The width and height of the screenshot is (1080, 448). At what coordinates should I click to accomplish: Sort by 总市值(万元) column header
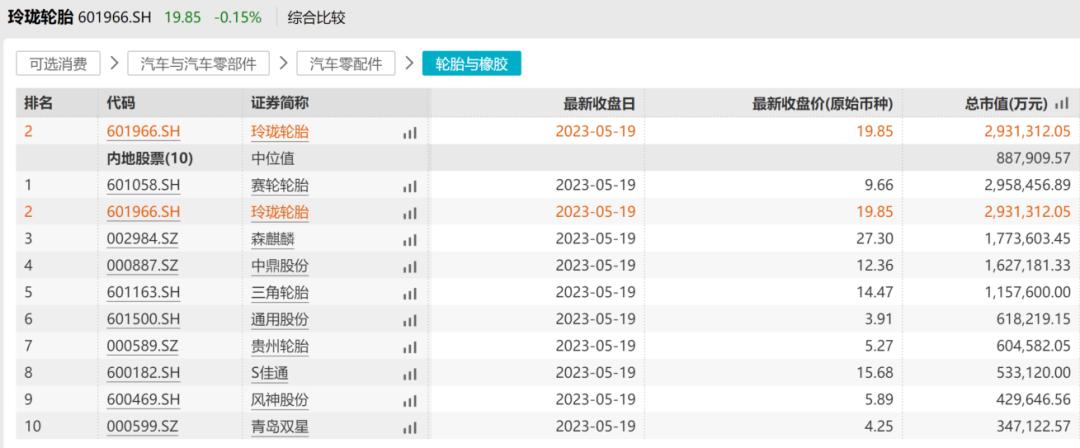1006,103
